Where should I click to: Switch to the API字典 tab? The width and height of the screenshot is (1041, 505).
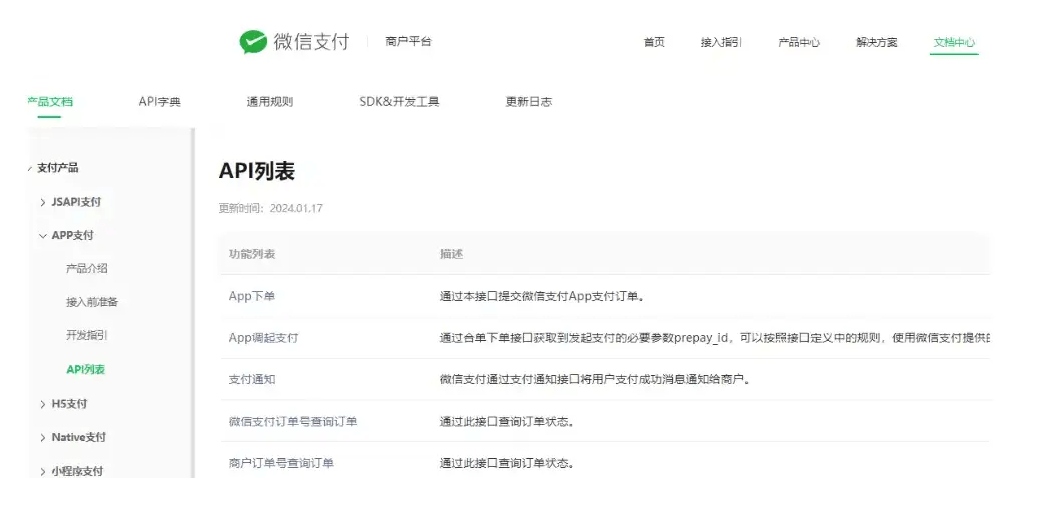coord(159,102)
